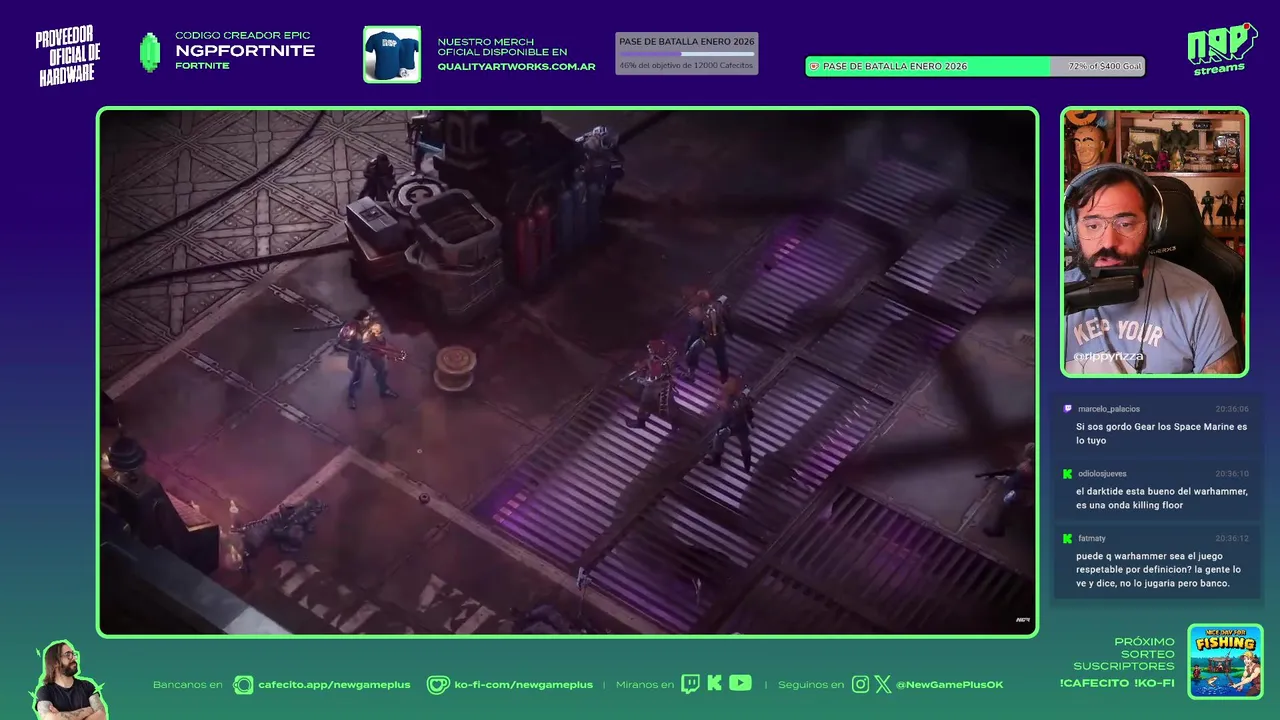
Task: Click the X social icon
Action: coord(883,685)
